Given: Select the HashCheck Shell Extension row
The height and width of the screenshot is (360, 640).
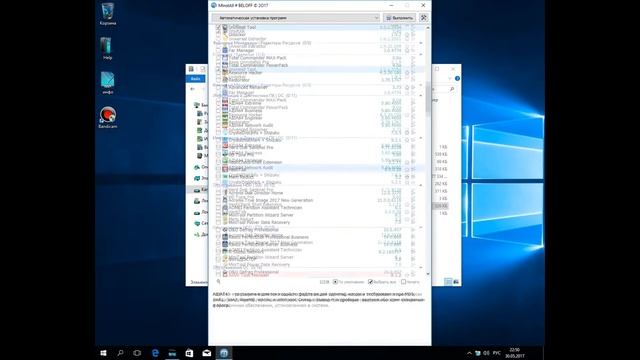Looking at the screenshot, I should coord(318,162).
